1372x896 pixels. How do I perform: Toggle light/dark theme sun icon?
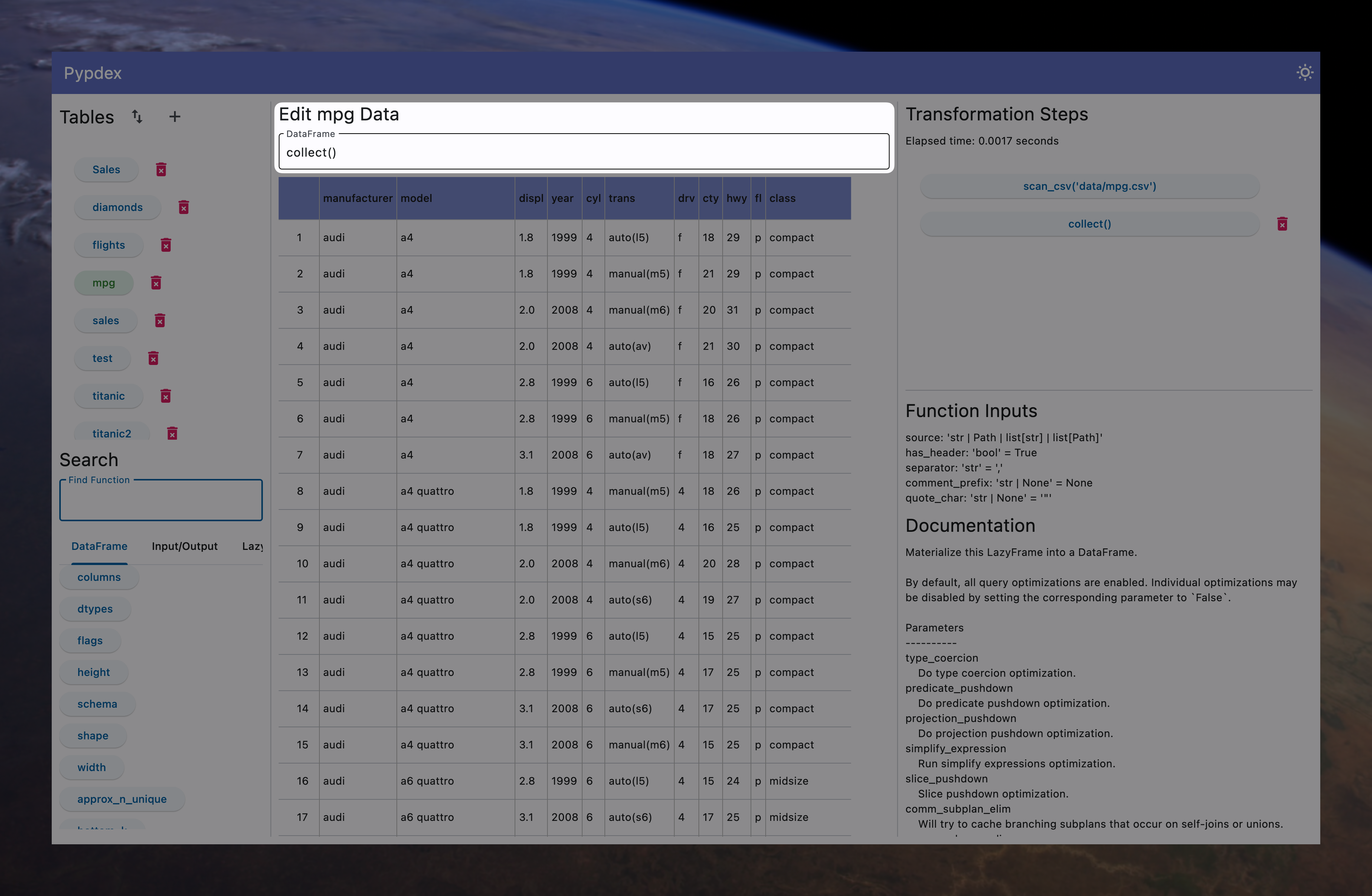click(1304, 72)
